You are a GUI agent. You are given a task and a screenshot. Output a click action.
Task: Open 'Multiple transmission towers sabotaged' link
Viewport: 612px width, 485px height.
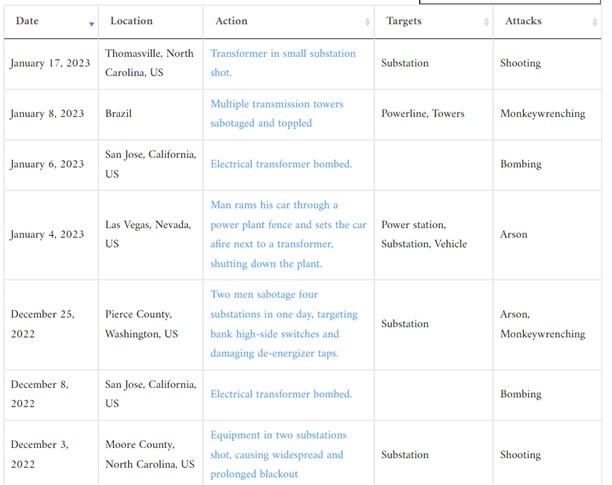point(277,114)
